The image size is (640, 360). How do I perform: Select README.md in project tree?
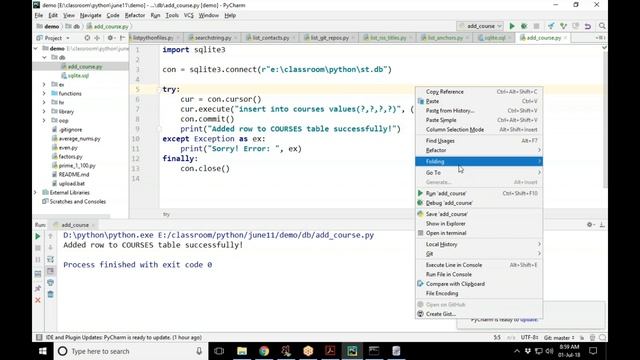pyautogui.click(x=73, y=174)
